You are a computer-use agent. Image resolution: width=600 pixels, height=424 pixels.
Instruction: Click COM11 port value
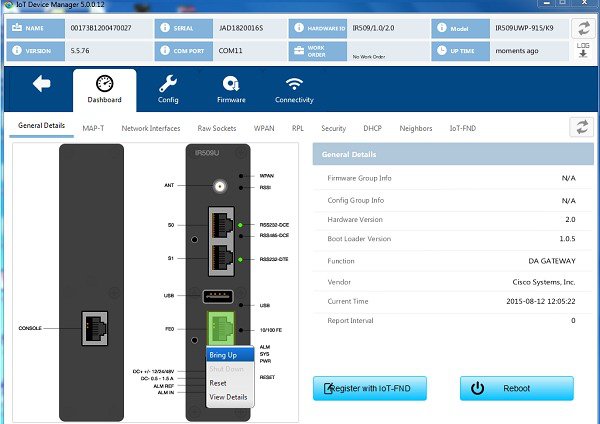(230, 51)
